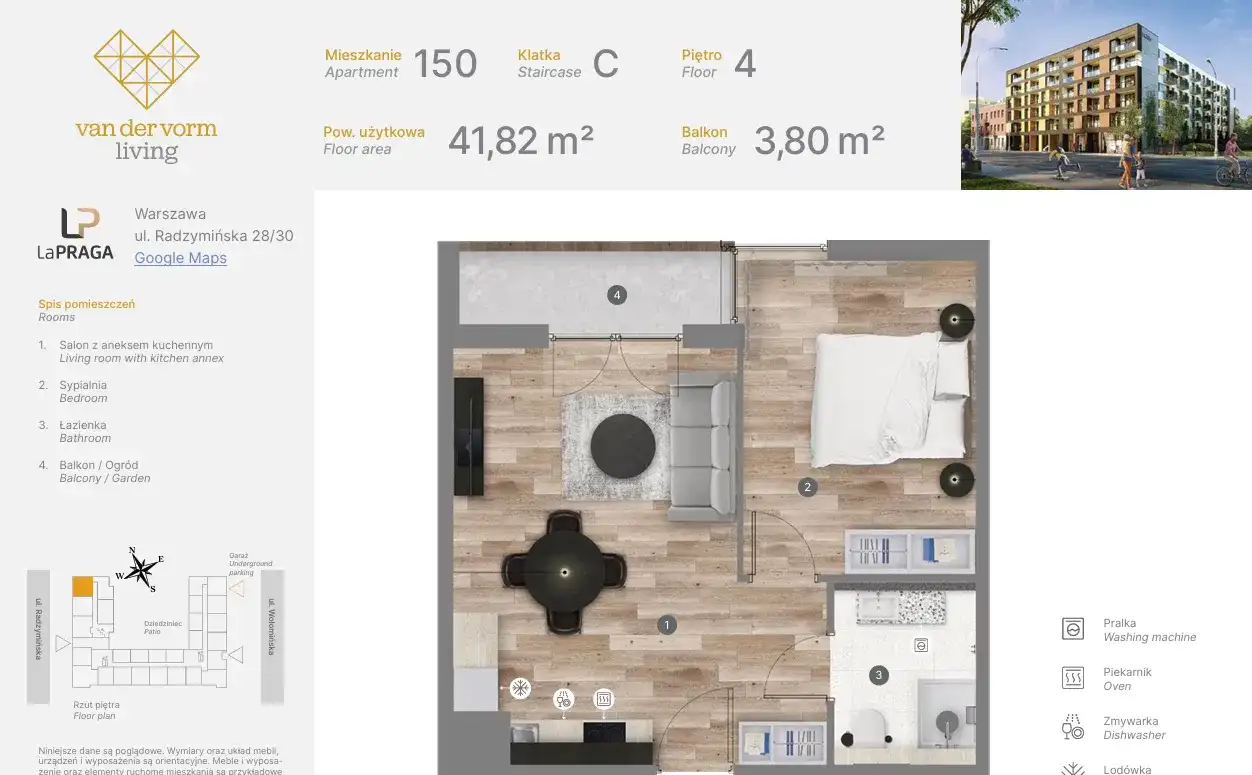The height and width of the screenshot is (775, 1252).
Task: Click the round dining table on the plan
Action: [565, 571]
